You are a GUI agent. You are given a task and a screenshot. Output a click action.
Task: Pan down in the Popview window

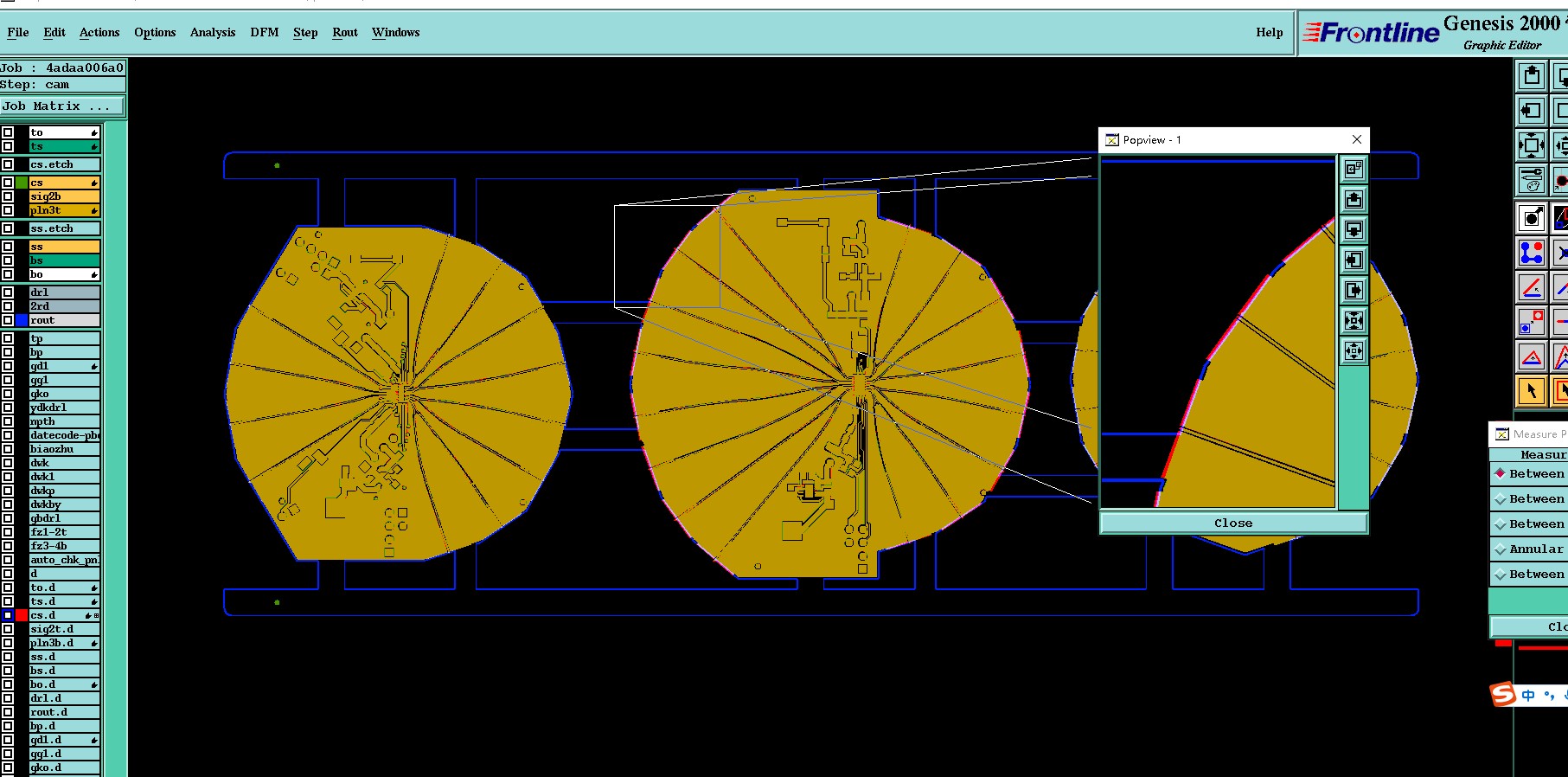click(1354, 230)
